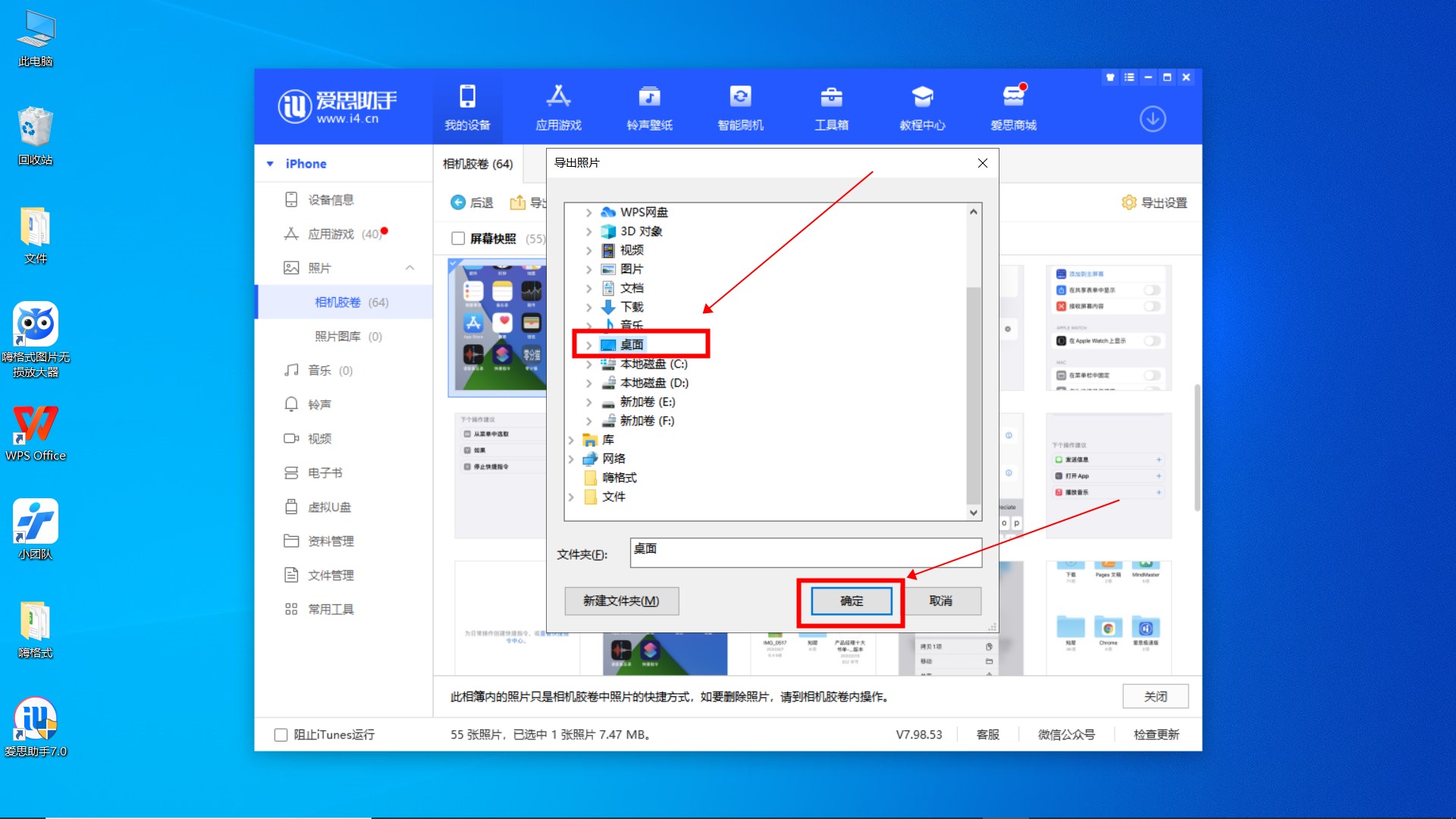Image resolution: width=1456 pixels, height=819 pixels.
Task: Click the 导出设置 gear icon
Action: pyautogui.click(x=1129, y=202)
